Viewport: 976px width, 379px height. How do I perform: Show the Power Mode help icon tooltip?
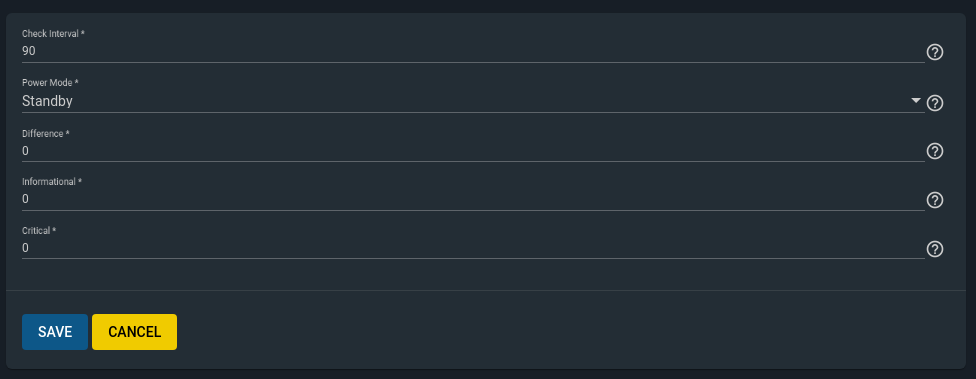(934, 103)
